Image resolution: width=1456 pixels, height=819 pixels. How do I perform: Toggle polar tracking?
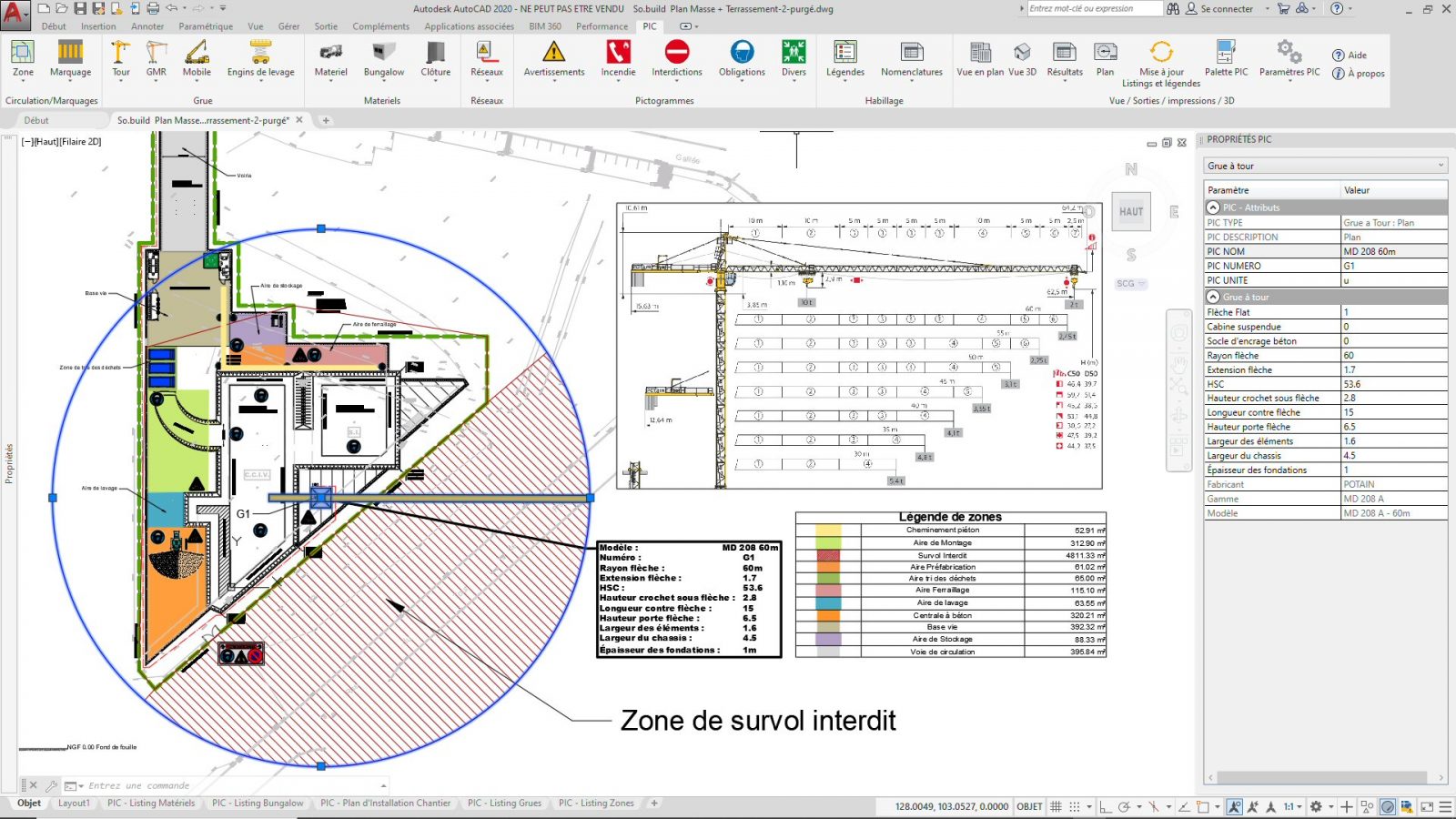[x=1125, y=806]
